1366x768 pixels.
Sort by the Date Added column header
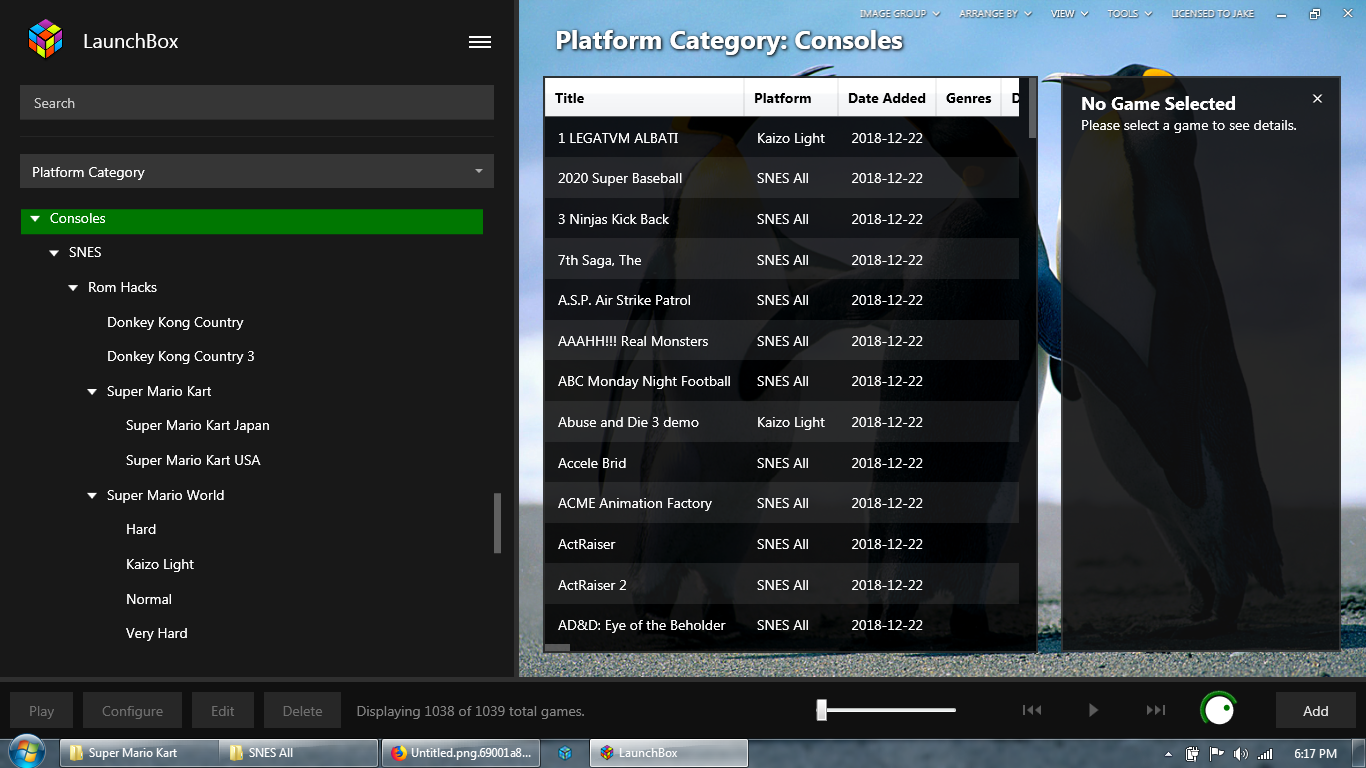[x=887, y=98]
